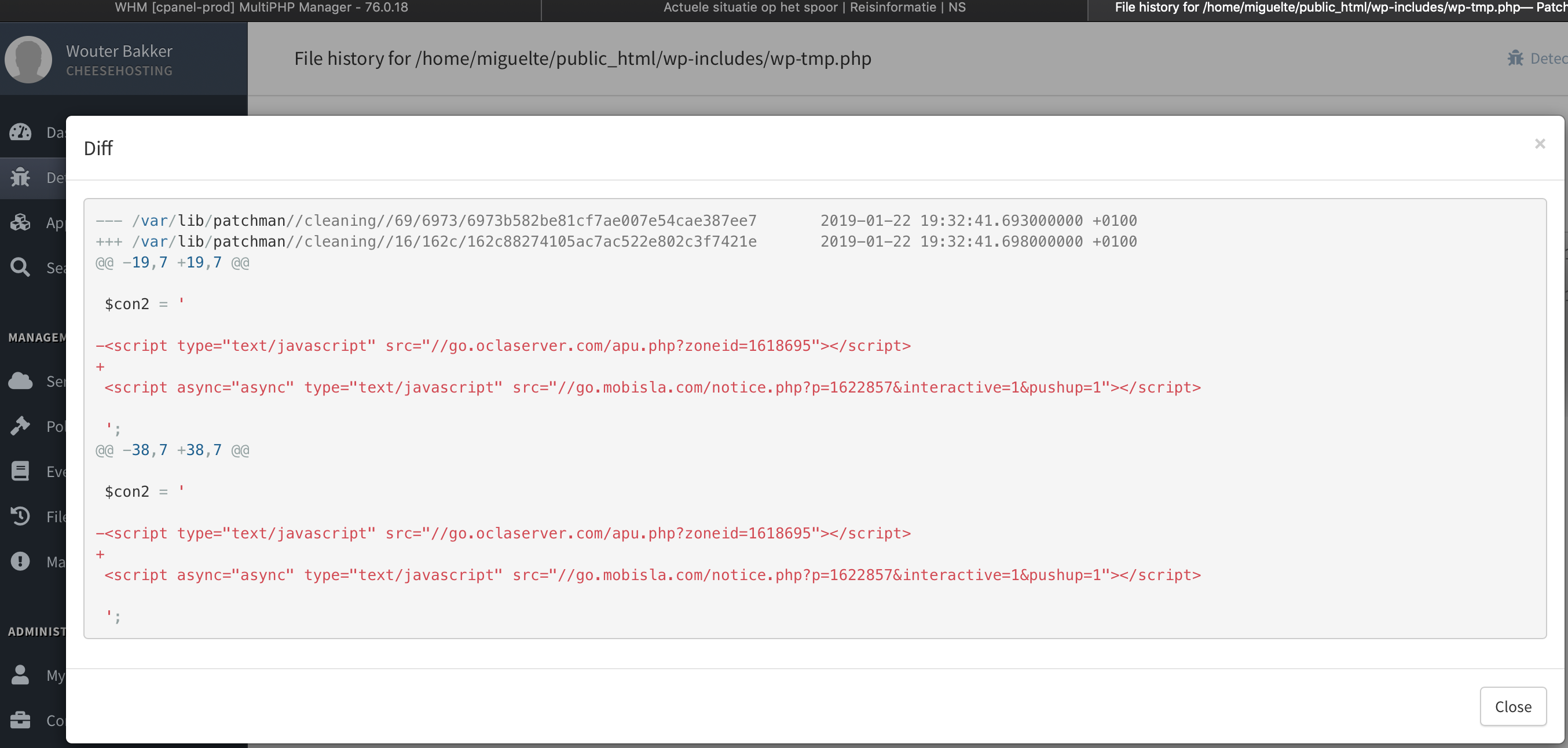Click the Wouter Bakker avatar picture

28,59
